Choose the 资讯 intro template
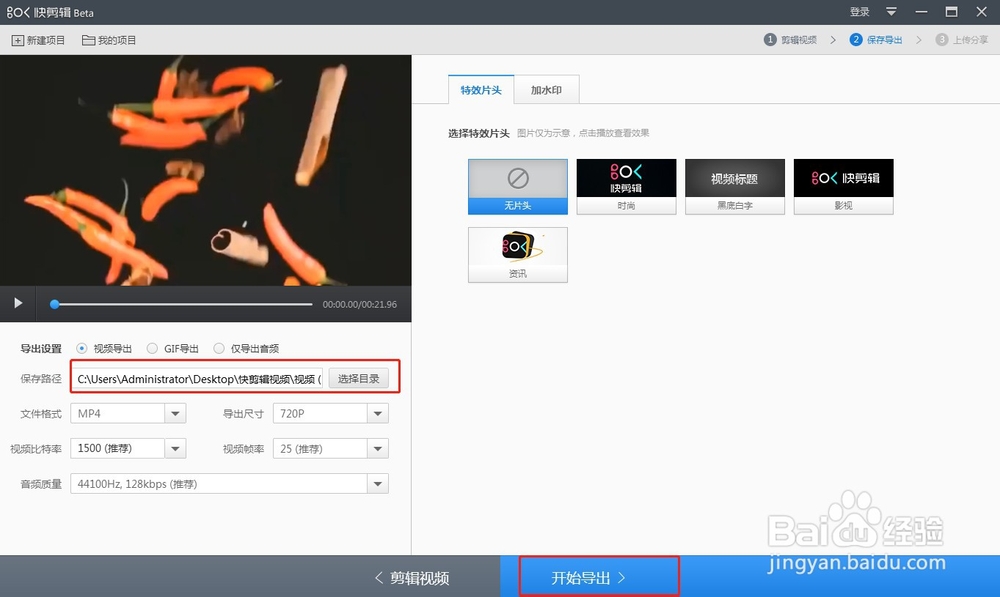The width and height of the screenshot is (1000, 597). pos(517,254)
